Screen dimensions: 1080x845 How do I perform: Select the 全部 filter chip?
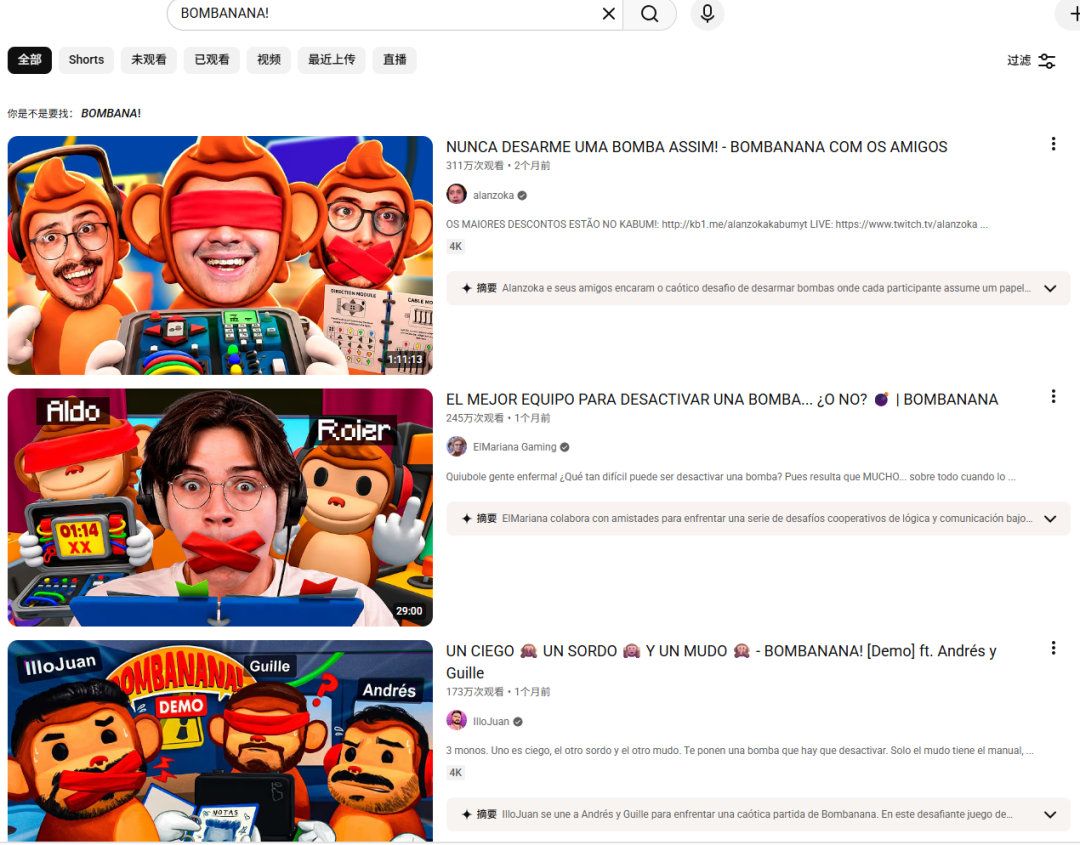pyautogui.click(x=30, y=60)
